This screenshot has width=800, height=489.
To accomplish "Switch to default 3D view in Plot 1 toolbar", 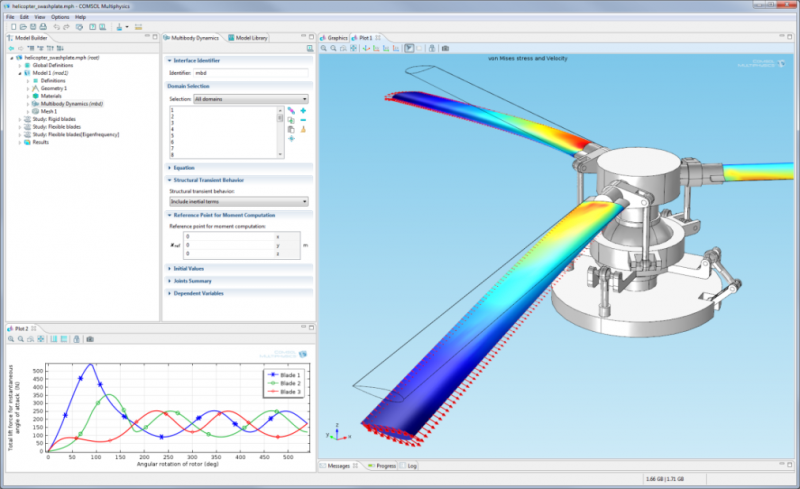I will click(366, 48).
